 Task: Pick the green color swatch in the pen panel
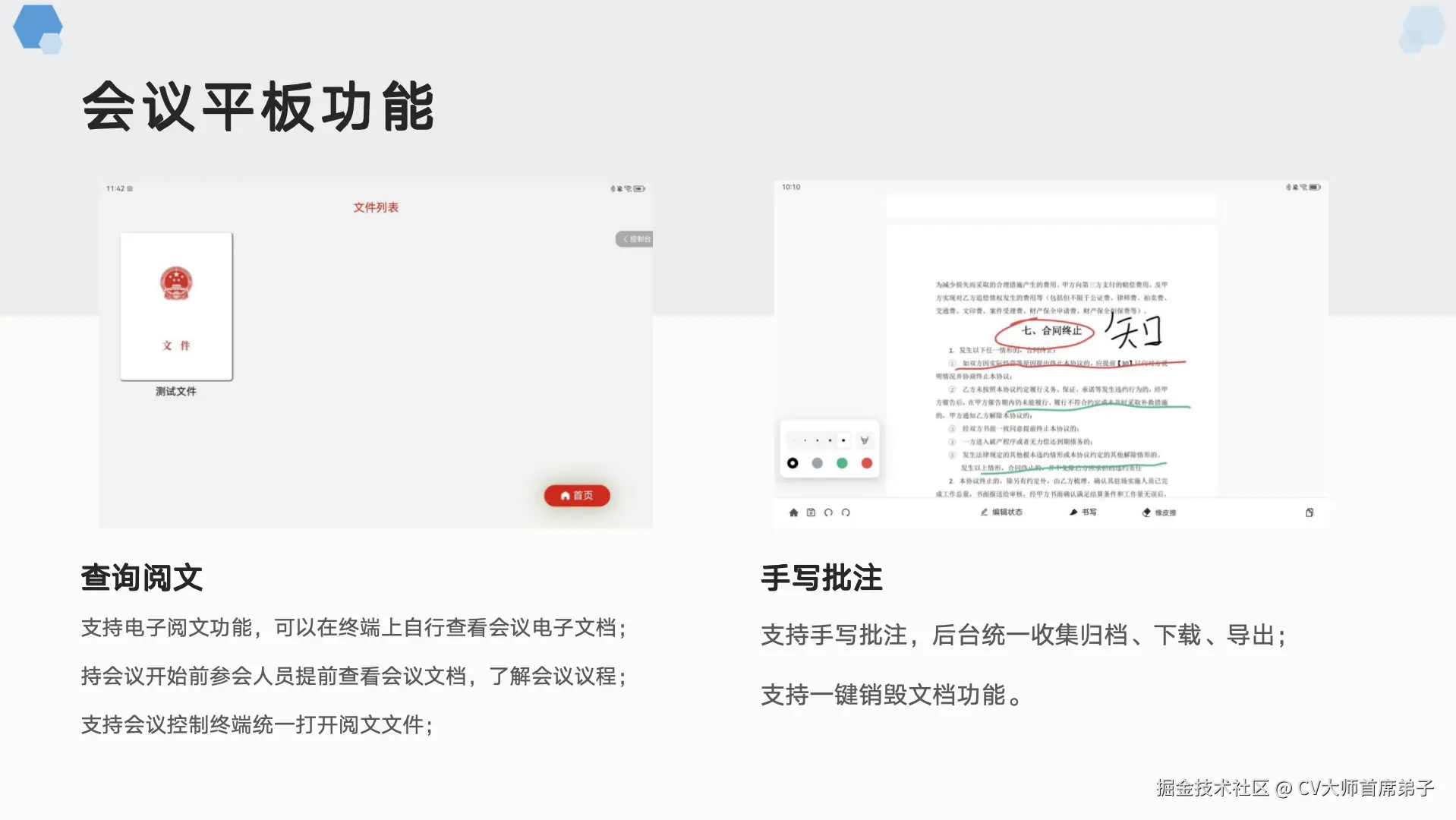click(842, 462)
